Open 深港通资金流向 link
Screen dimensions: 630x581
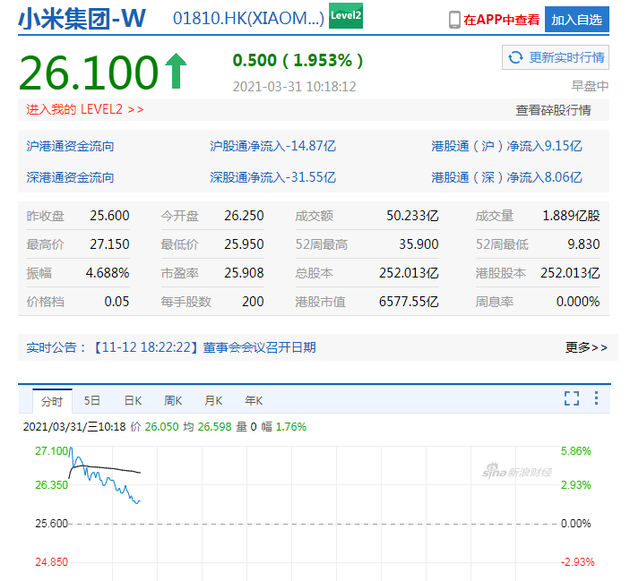coord(70,177)
